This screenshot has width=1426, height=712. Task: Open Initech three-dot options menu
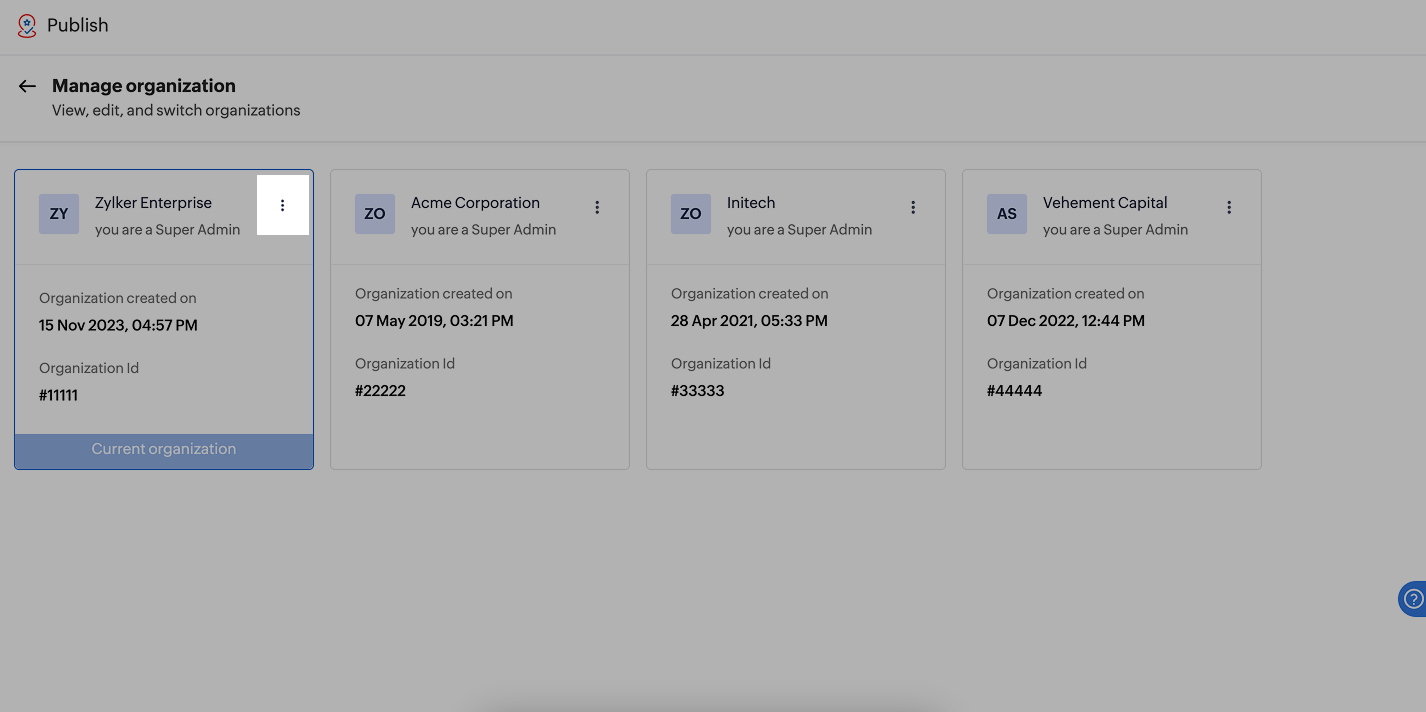[x=913, y=208]
